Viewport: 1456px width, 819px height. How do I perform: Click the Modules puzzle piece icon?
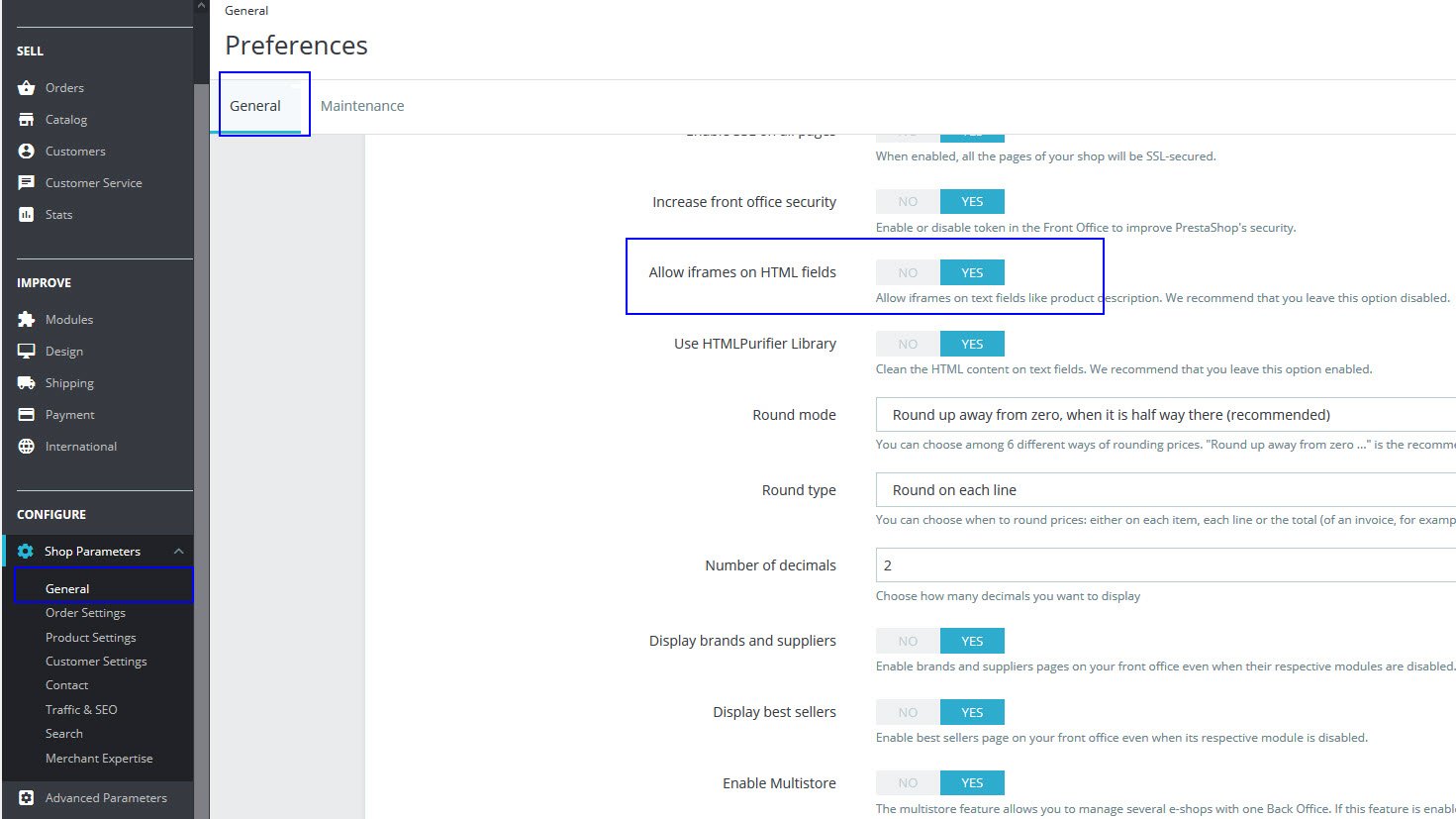[x=27, y=320]
